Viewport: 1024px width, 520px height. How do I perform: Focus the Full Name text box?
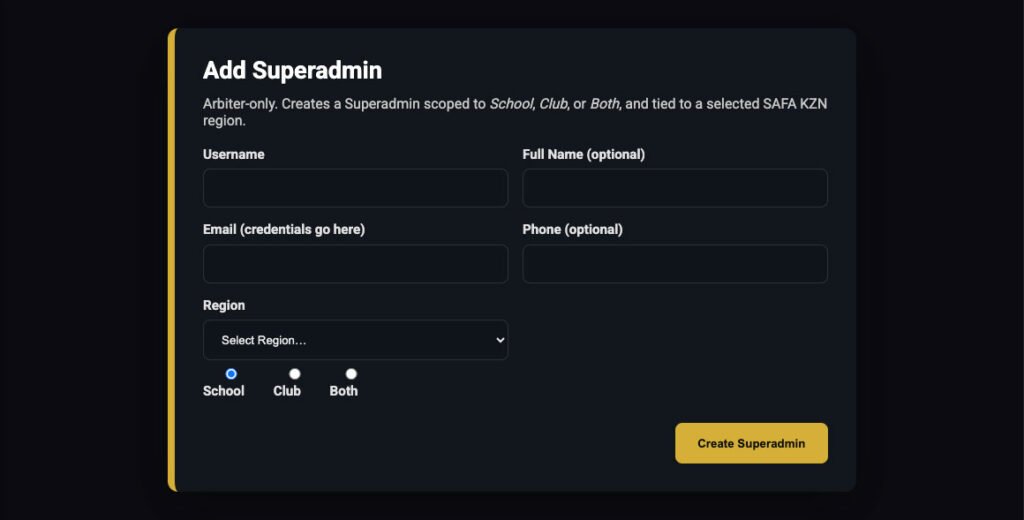pos(675,188)
